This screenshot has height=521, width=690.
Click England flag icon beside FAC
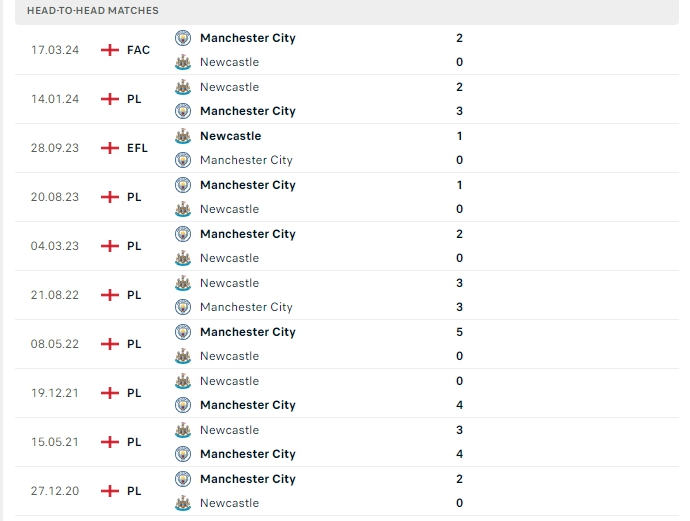[x=110, y=50]
